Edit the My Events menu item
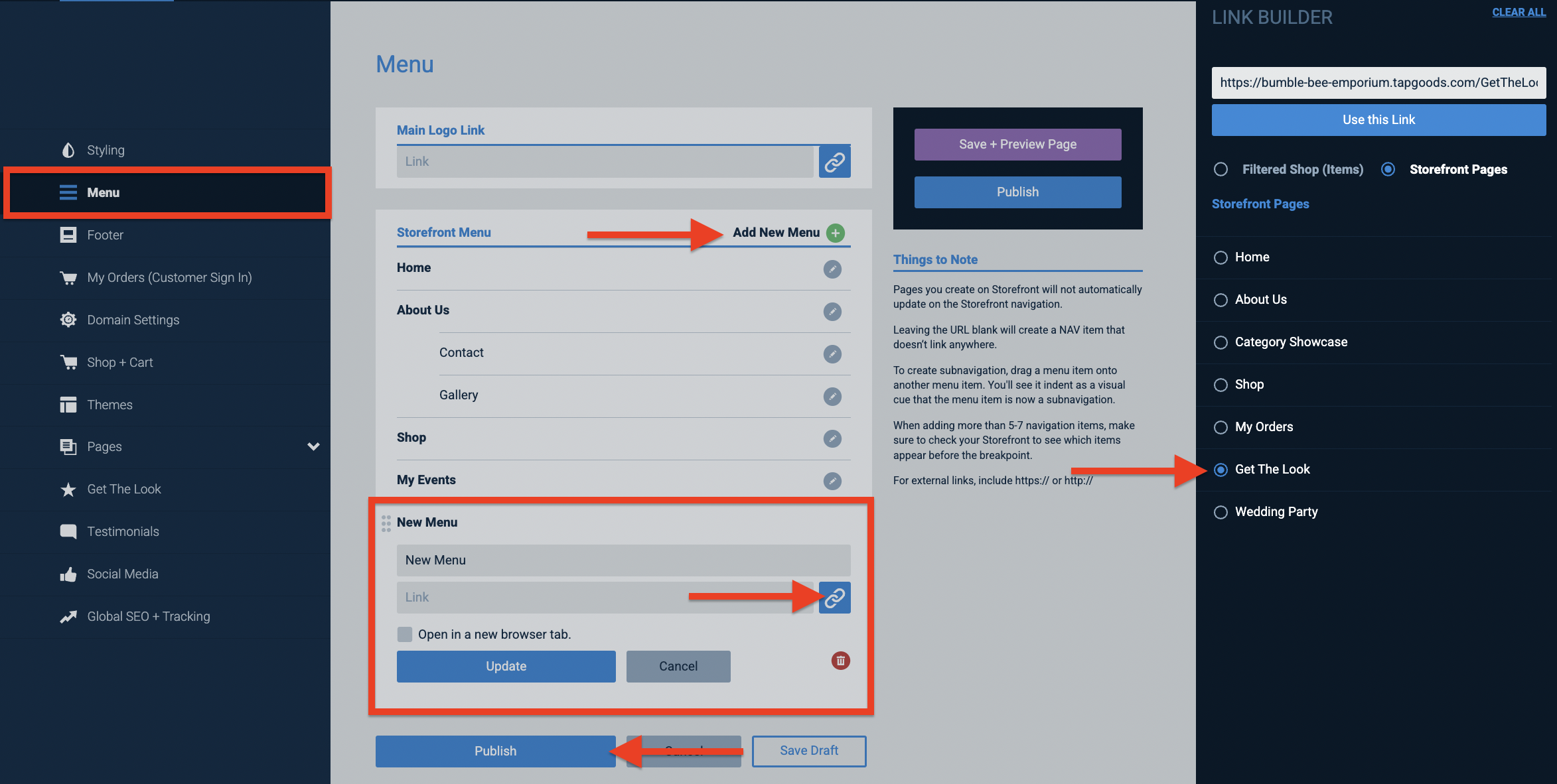 coord(832,481)
